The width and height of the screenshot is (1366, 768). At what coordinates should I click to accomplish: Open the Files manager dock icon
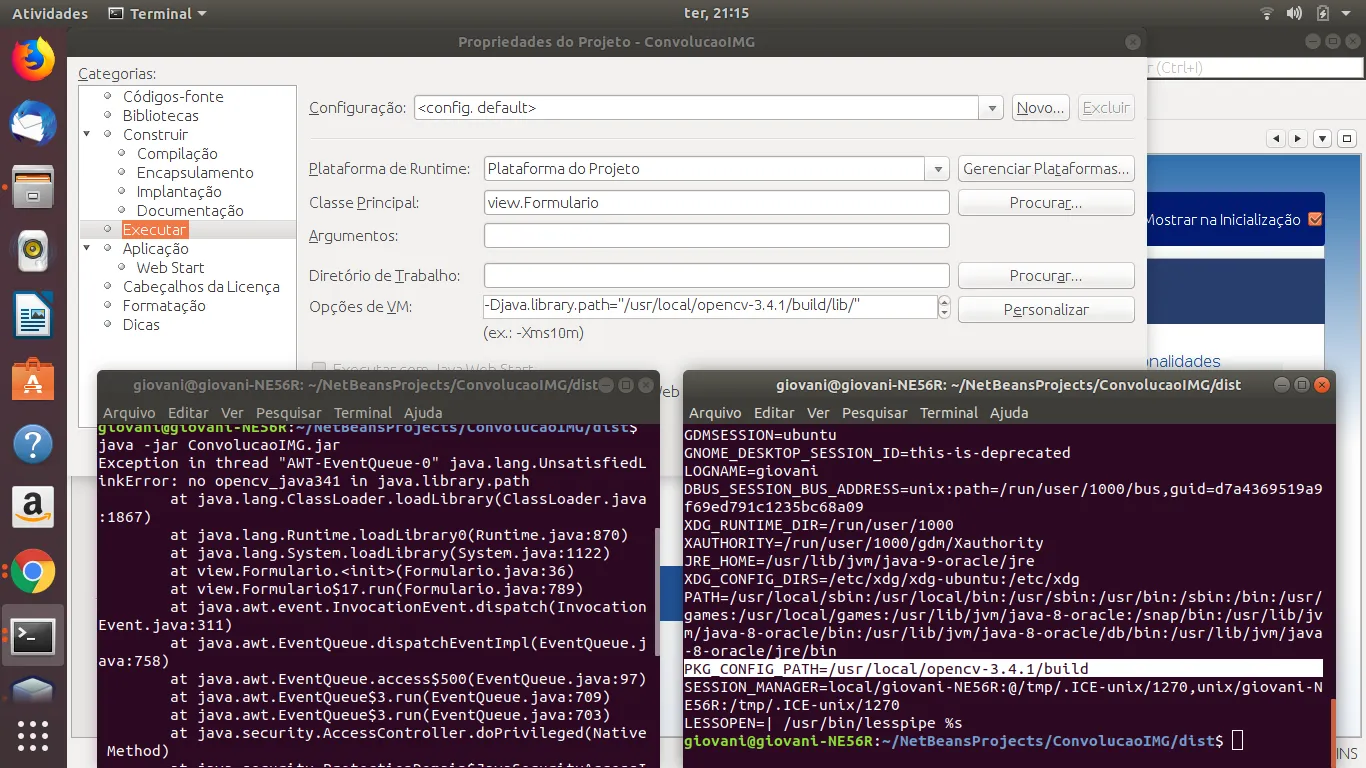pos(33,186)
